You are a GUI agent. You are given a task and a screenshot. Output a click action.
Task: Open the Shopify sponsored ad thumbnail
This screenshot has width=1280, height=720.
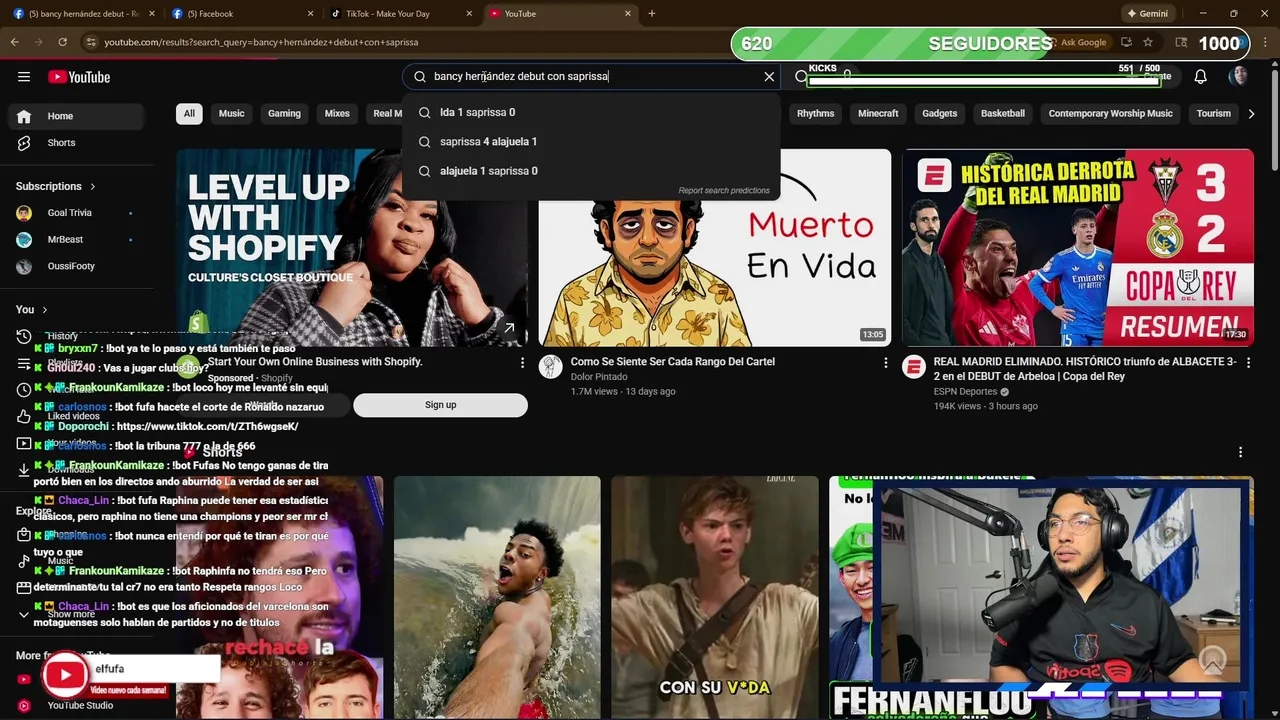[352, 247]
